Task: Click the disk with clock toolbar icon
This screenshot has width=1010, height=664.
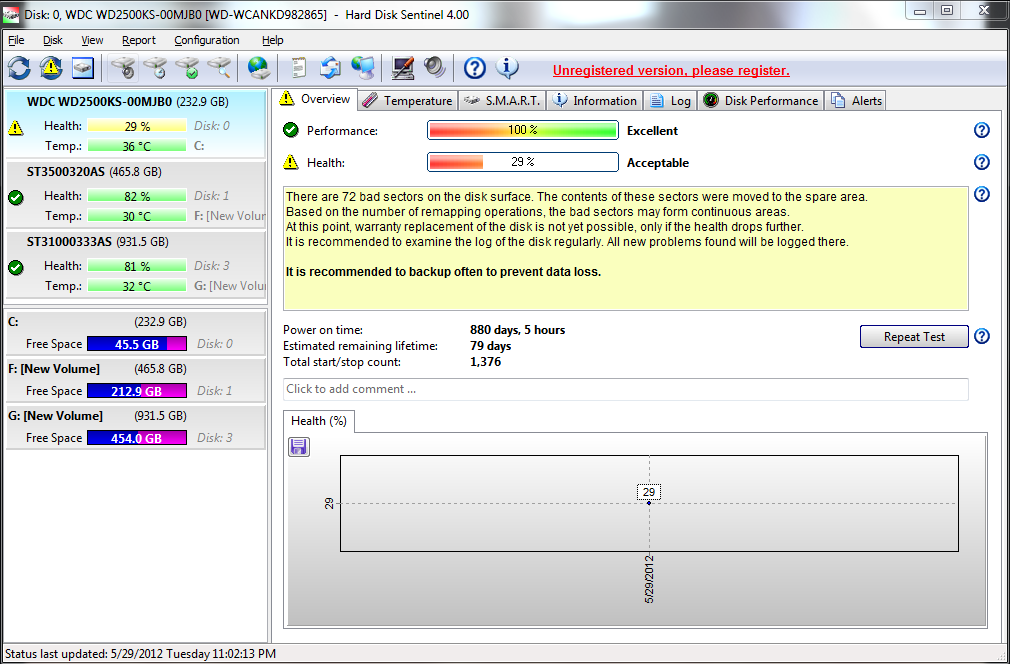Action: point(155,68)
